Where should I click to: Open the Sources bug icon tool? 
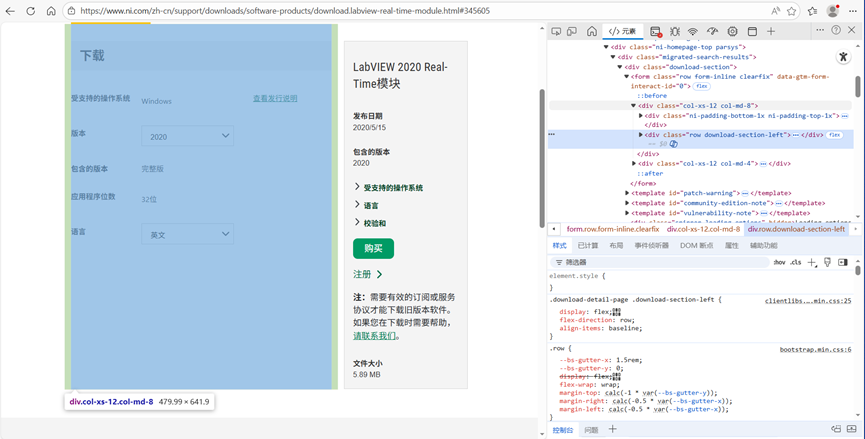coord(675,31)
